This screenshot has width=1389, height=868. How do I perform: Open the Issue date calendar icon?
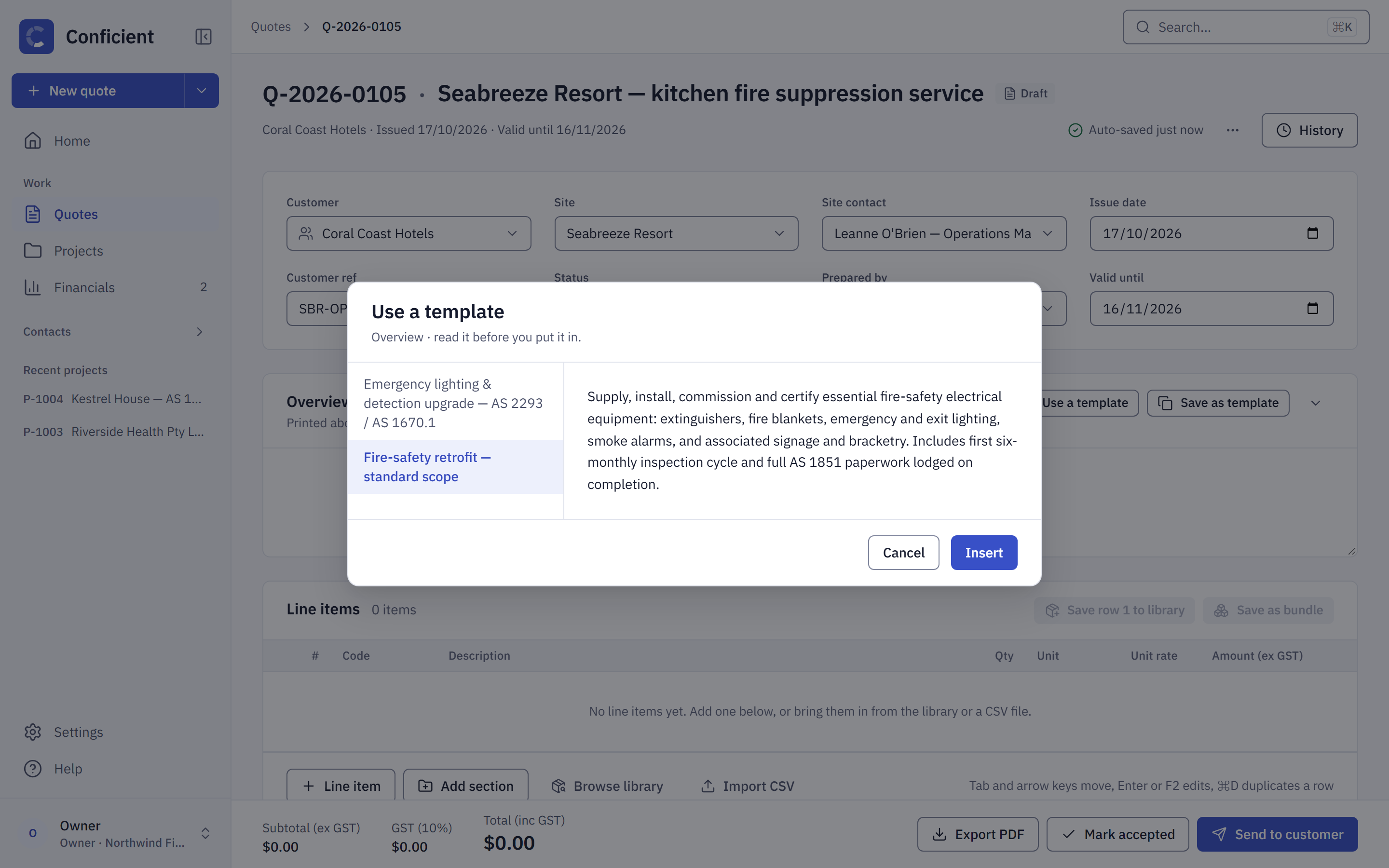click(x=1312, y=233)
